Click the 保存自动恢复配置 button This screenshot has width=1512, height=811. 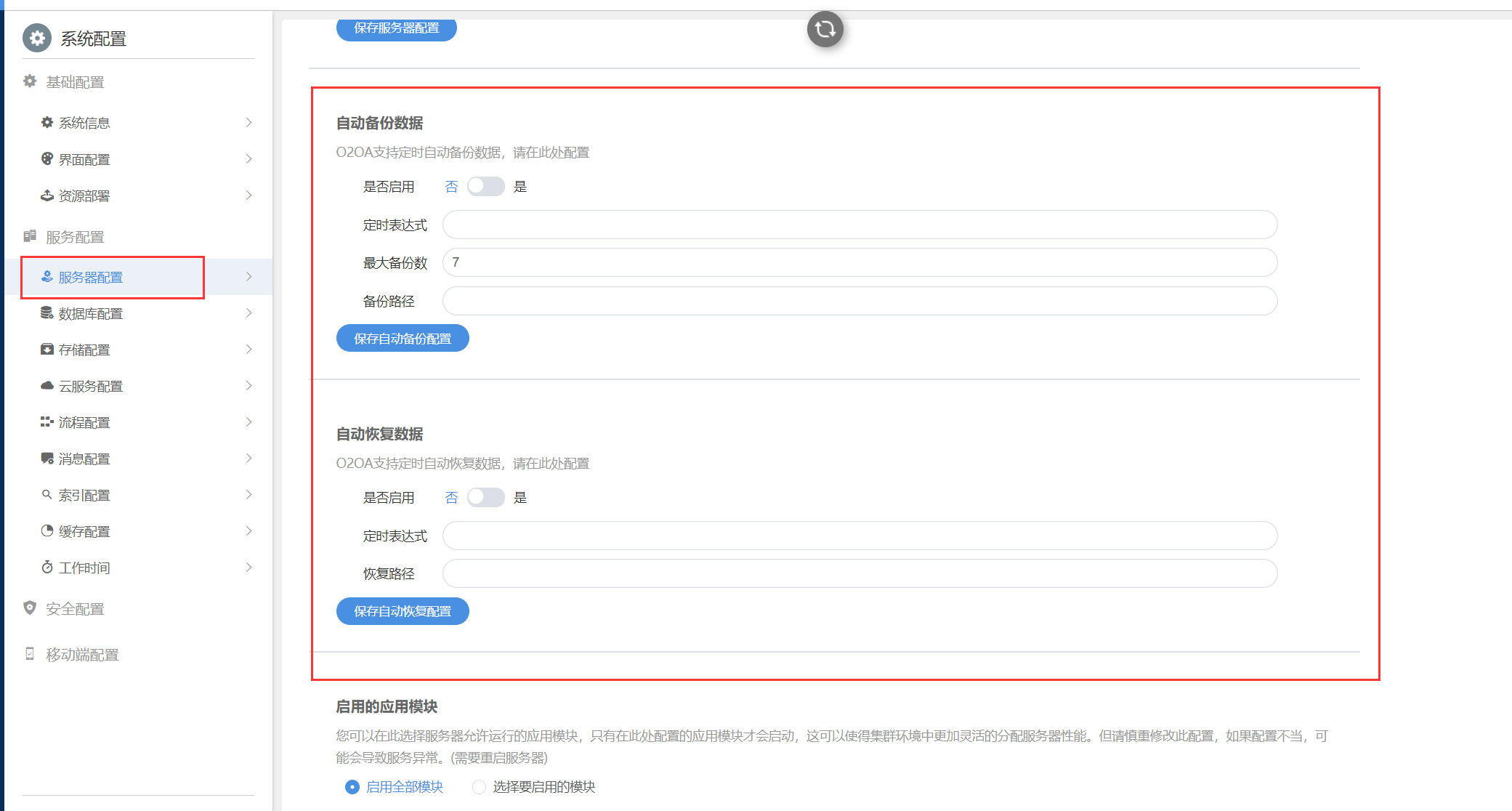[x=403, y=611]
